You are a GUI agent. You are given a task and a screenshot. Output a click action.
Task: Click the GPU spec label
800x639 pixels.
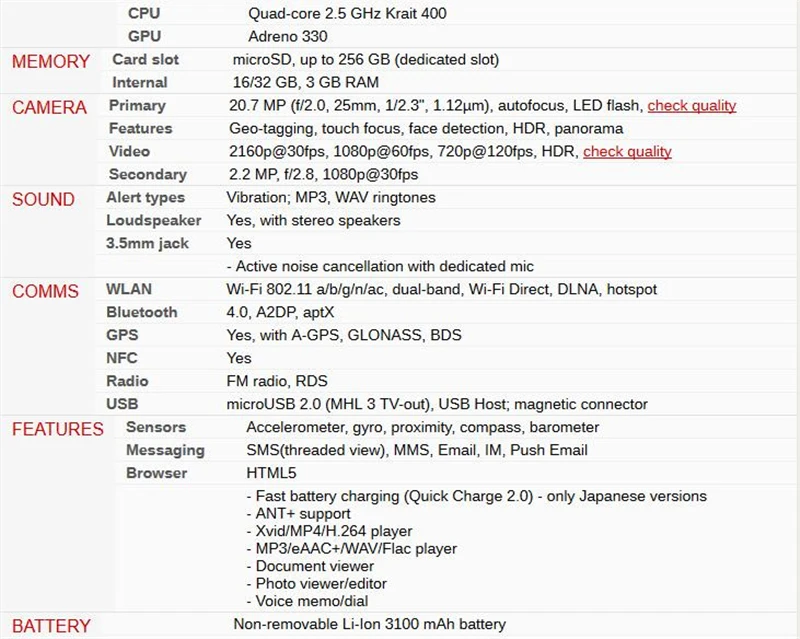pyautogui.click(x=144, y=36)
